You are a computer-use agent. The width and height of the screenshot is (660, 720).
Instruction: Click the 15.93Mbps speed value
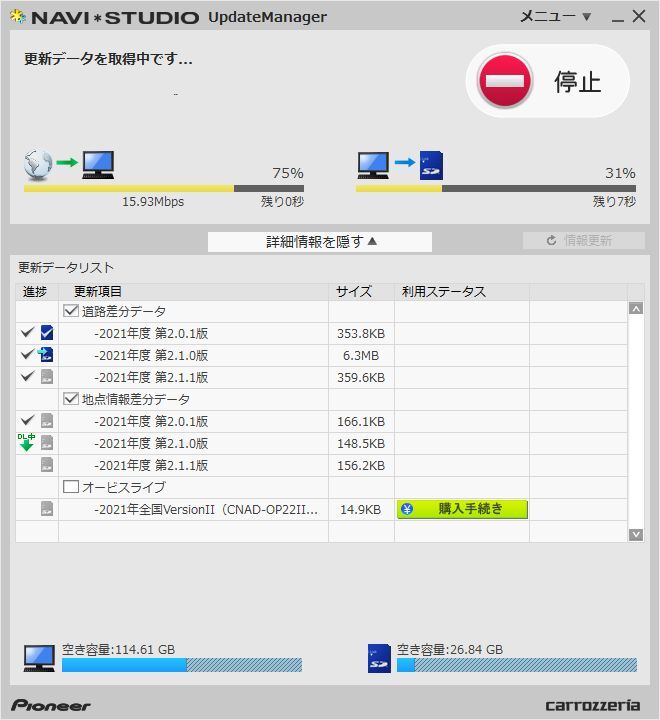(153, 202)
